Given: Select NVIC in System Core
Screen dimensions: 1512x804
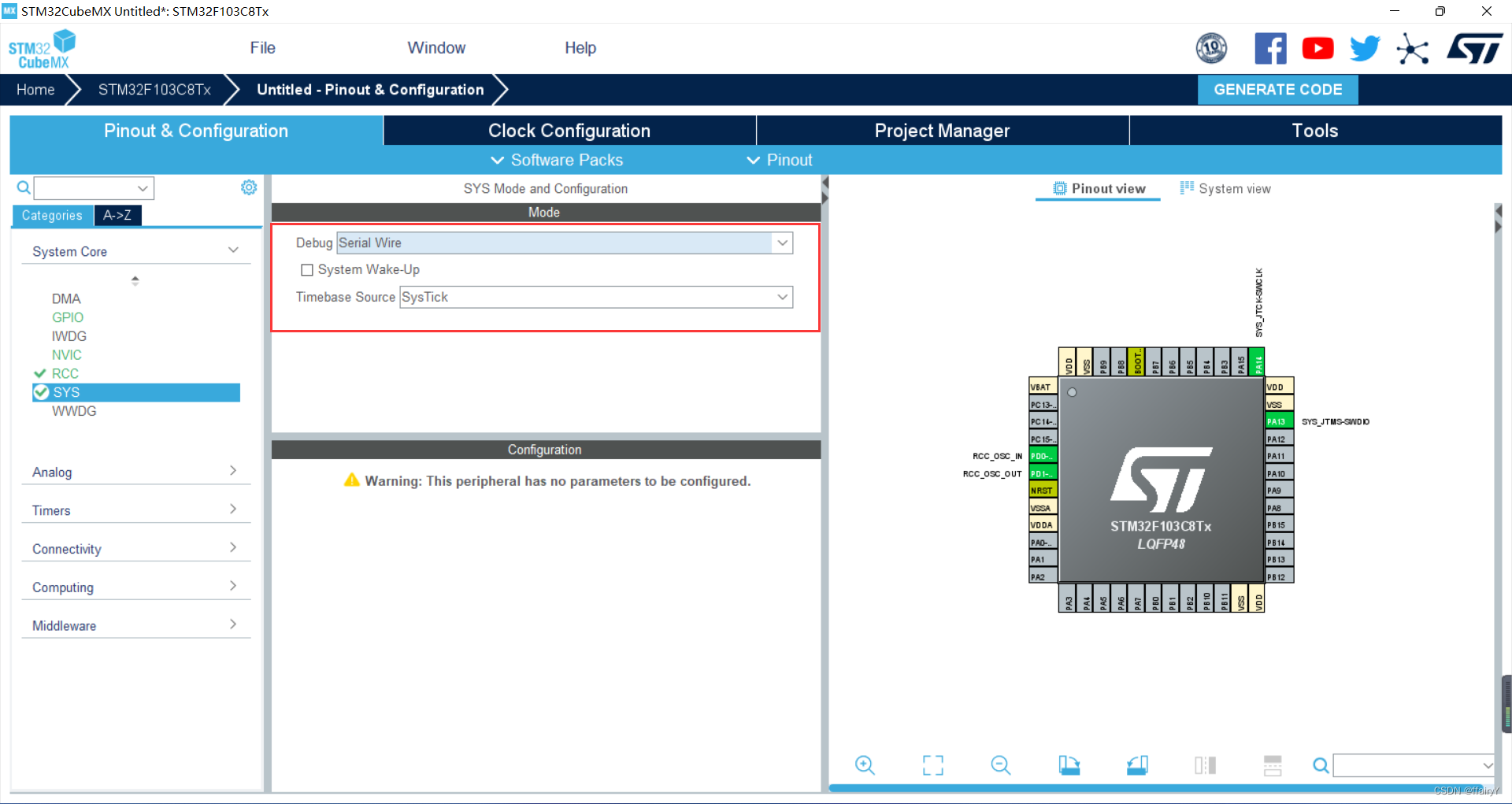Looking at the screenshot, I should (x=67, y=355).
